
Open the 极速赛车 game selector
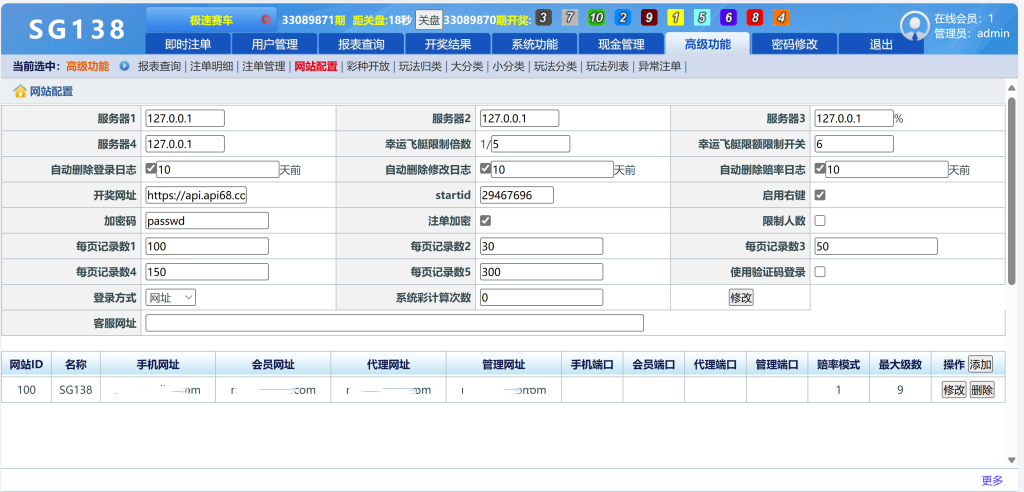pyautogui.click(x=211, y=19)
